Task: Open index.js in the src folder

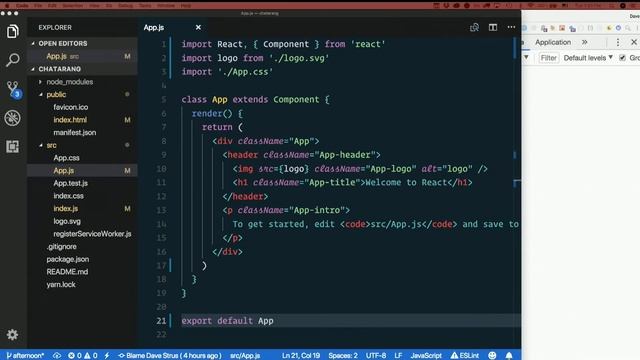Action: [x=66, y=209]
